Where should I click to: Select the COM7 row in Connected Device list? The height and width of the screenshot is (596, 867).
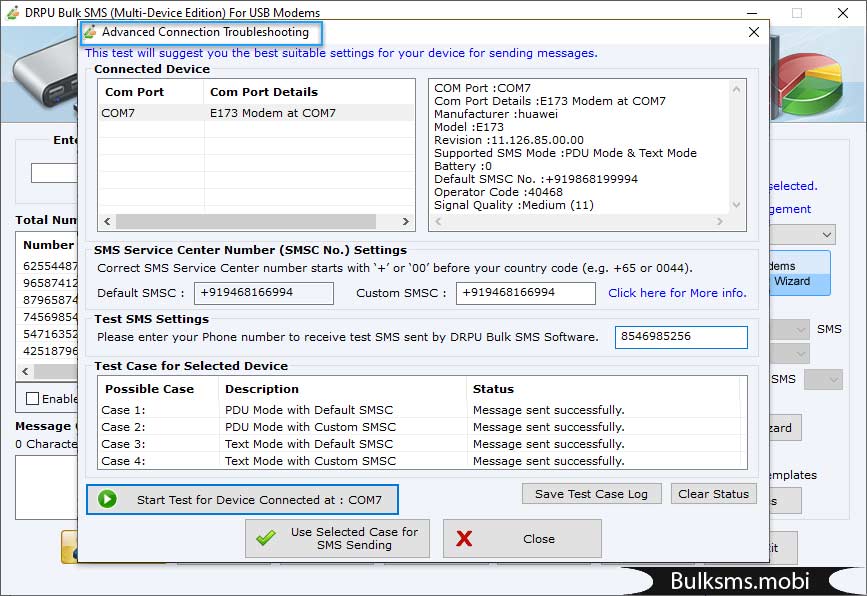(x=256, y=113)
